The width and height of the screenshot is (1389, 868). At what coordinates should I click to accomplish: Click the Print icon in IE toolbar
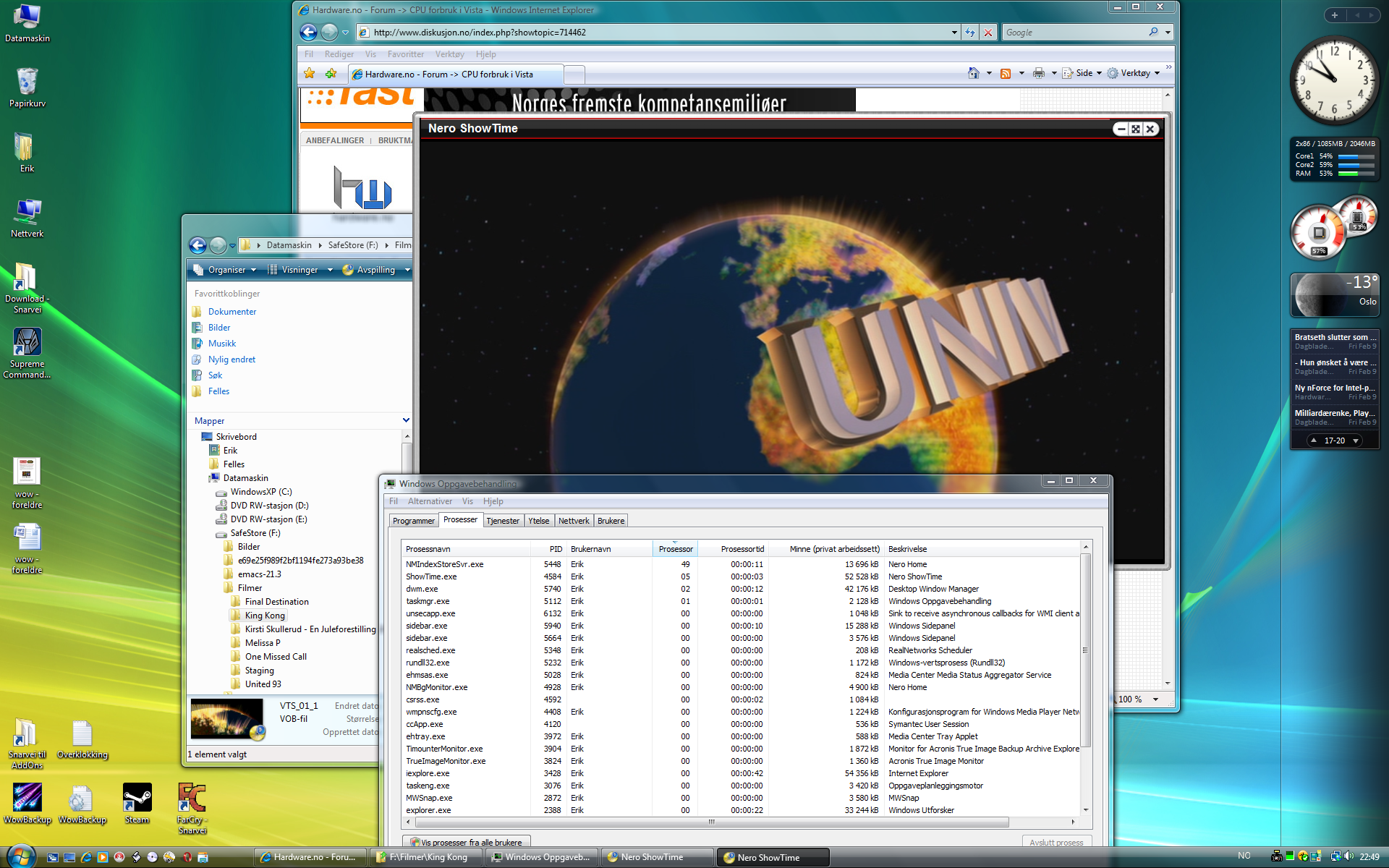click(x=1039, y=73)
